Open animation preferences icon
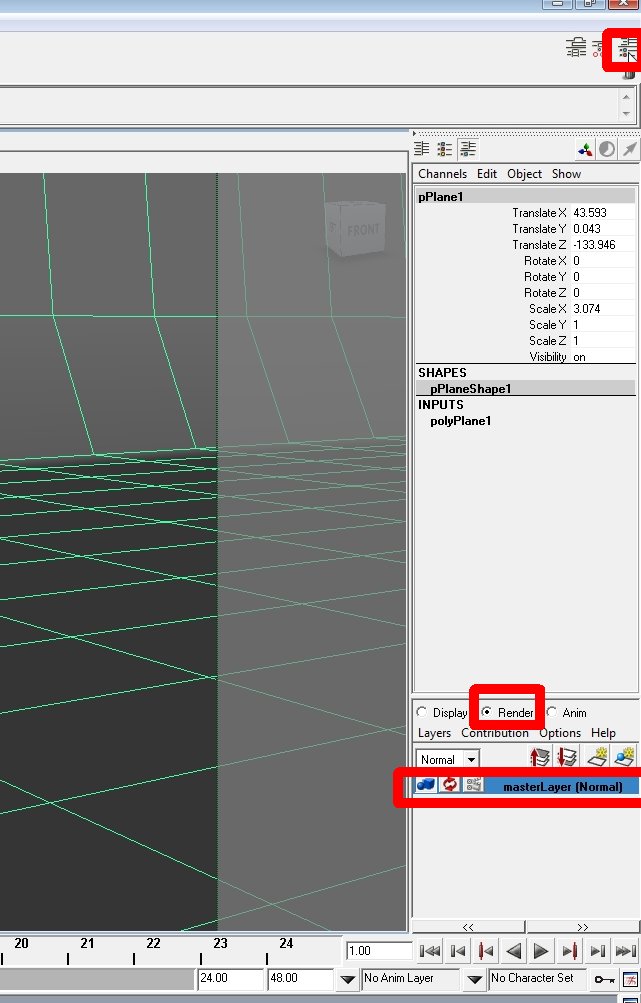 [x=630, y=979]
